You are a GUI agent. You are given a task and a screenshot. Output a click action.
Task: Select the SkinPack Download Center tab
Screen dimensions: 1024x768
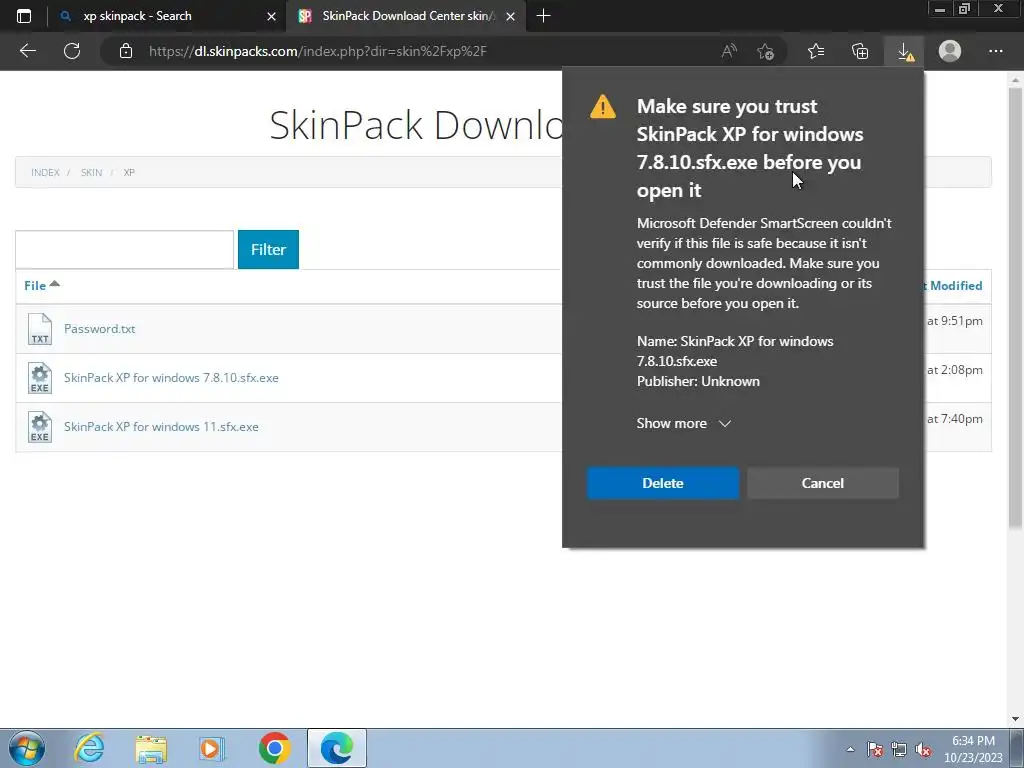pyautogui.click(x=405, y=16)
